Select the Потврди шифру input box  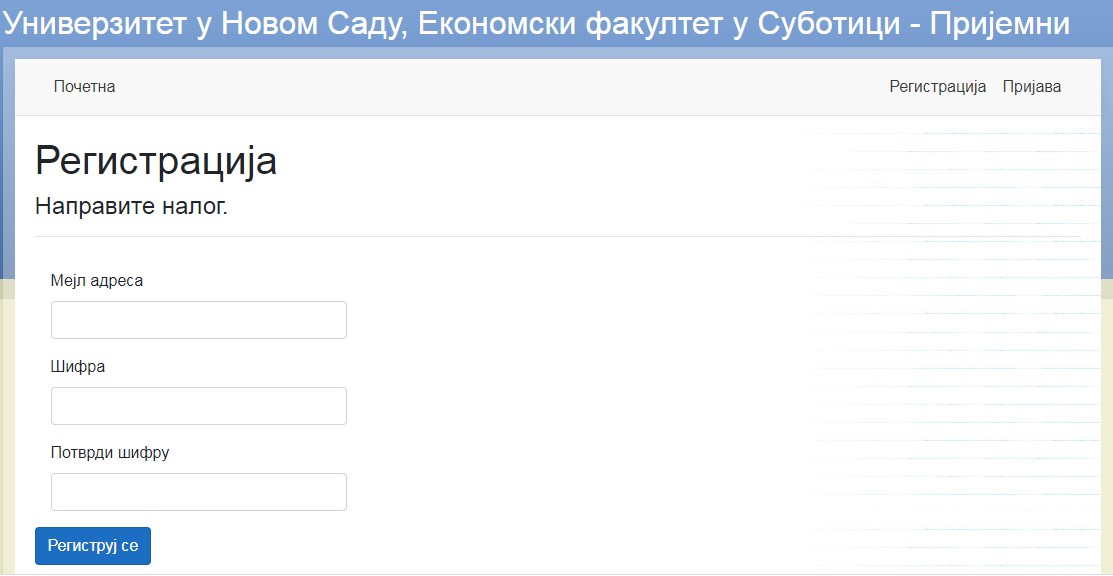click(x=199, y=491)
